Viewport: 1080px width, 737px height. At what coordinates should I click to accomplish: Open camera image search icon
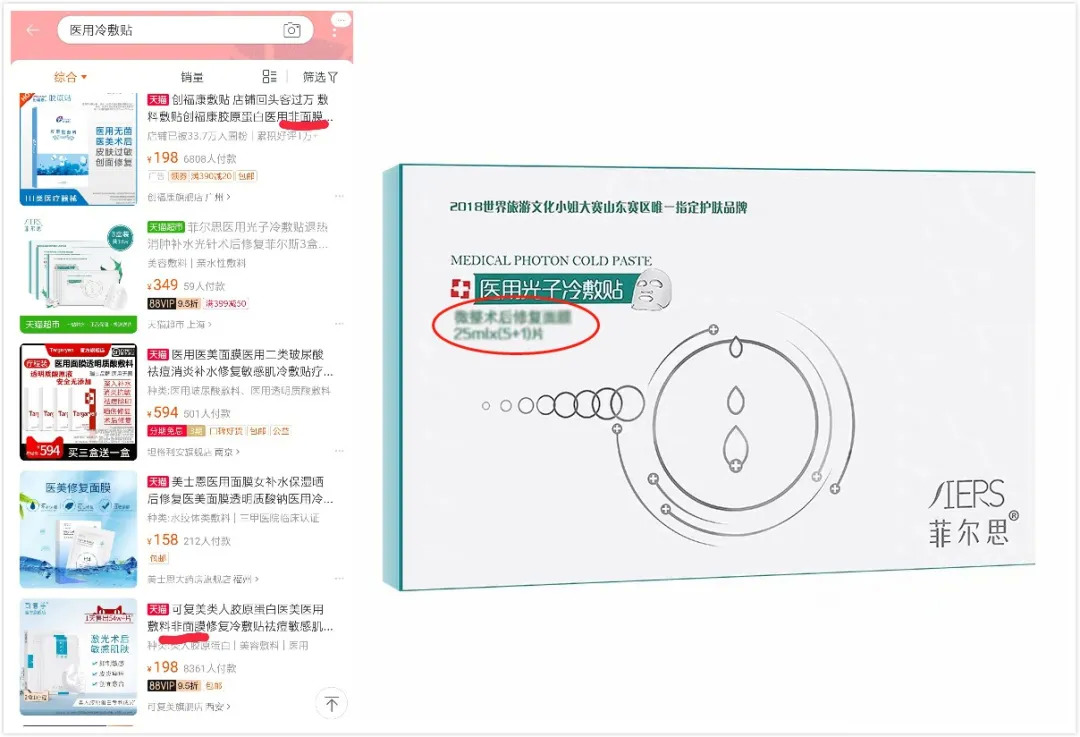292,30
